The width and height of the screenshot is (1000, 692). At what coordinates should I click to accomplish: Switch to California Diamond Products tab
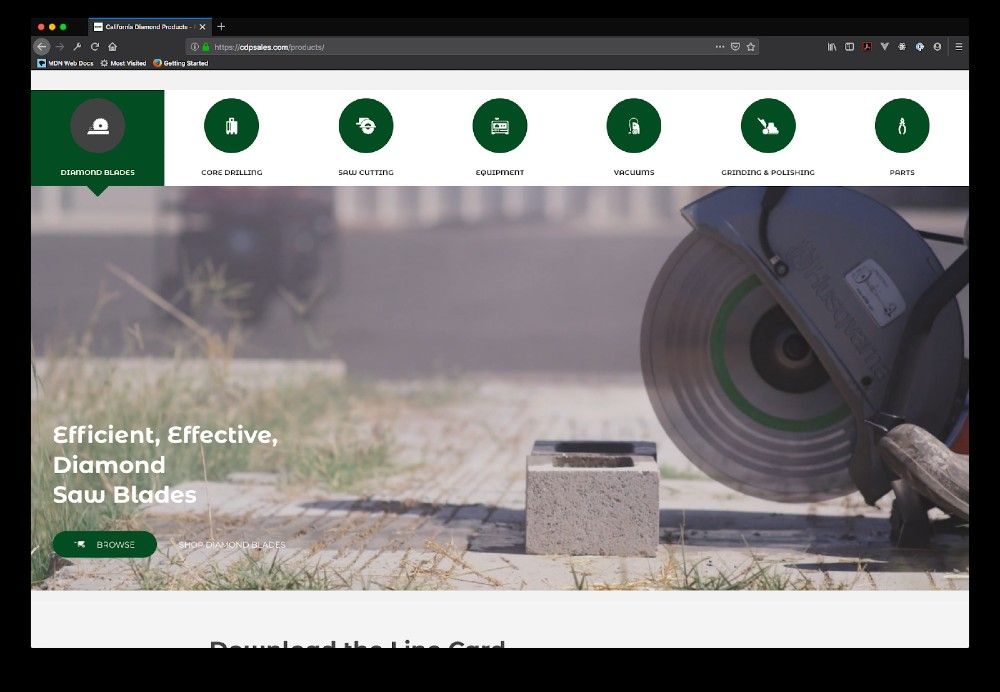tap(147, 27)
